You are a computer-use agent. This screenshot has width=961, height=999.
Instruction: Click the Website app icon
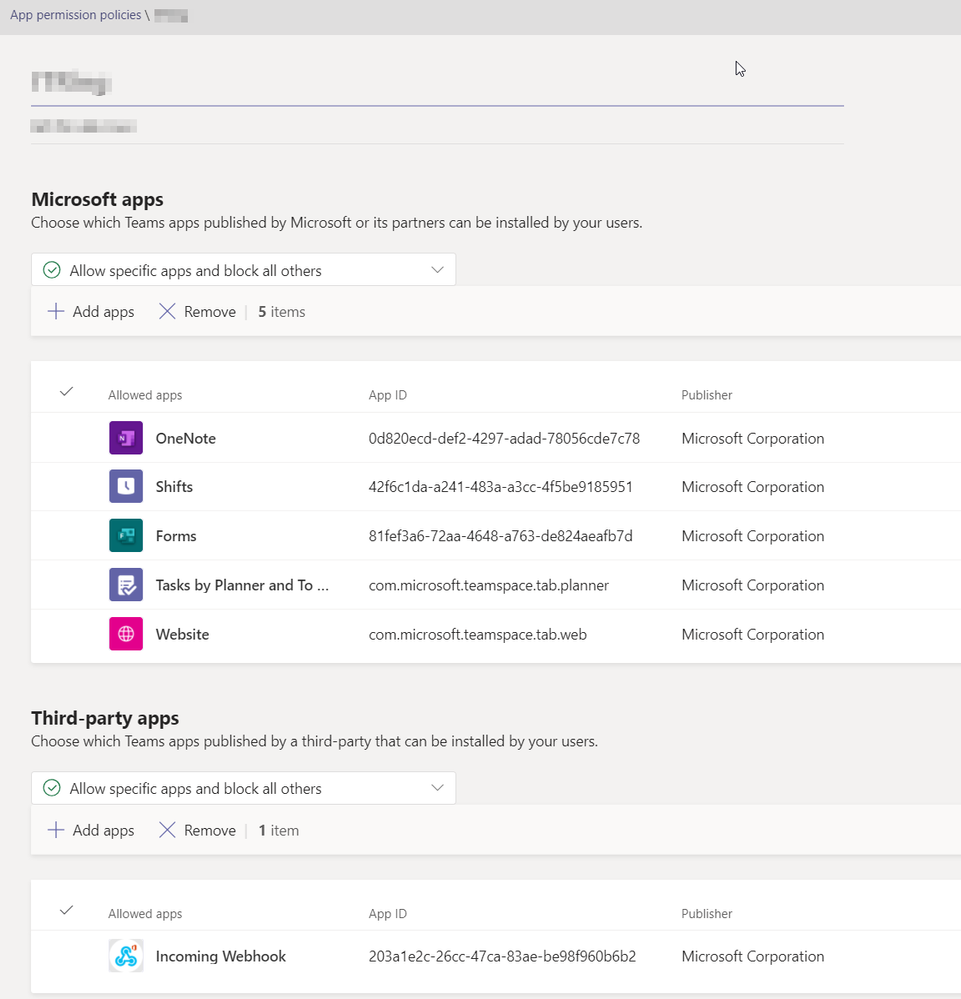click(x=126, y=633)
